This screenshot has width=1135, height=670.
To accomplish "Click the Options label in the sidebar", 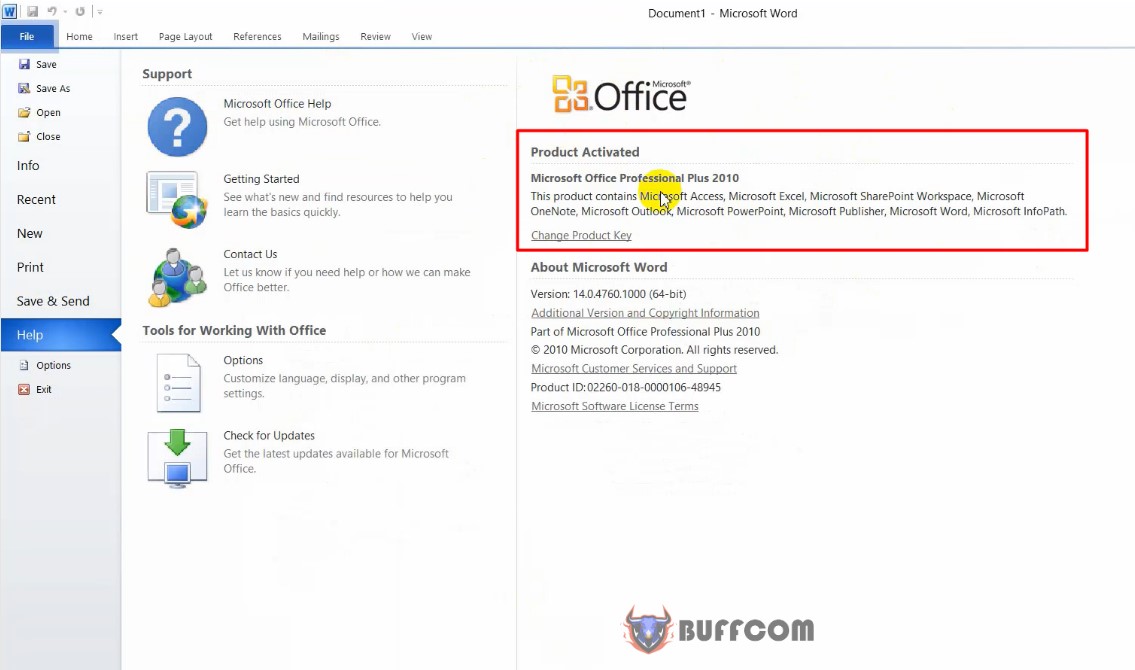I will [54, 365].
